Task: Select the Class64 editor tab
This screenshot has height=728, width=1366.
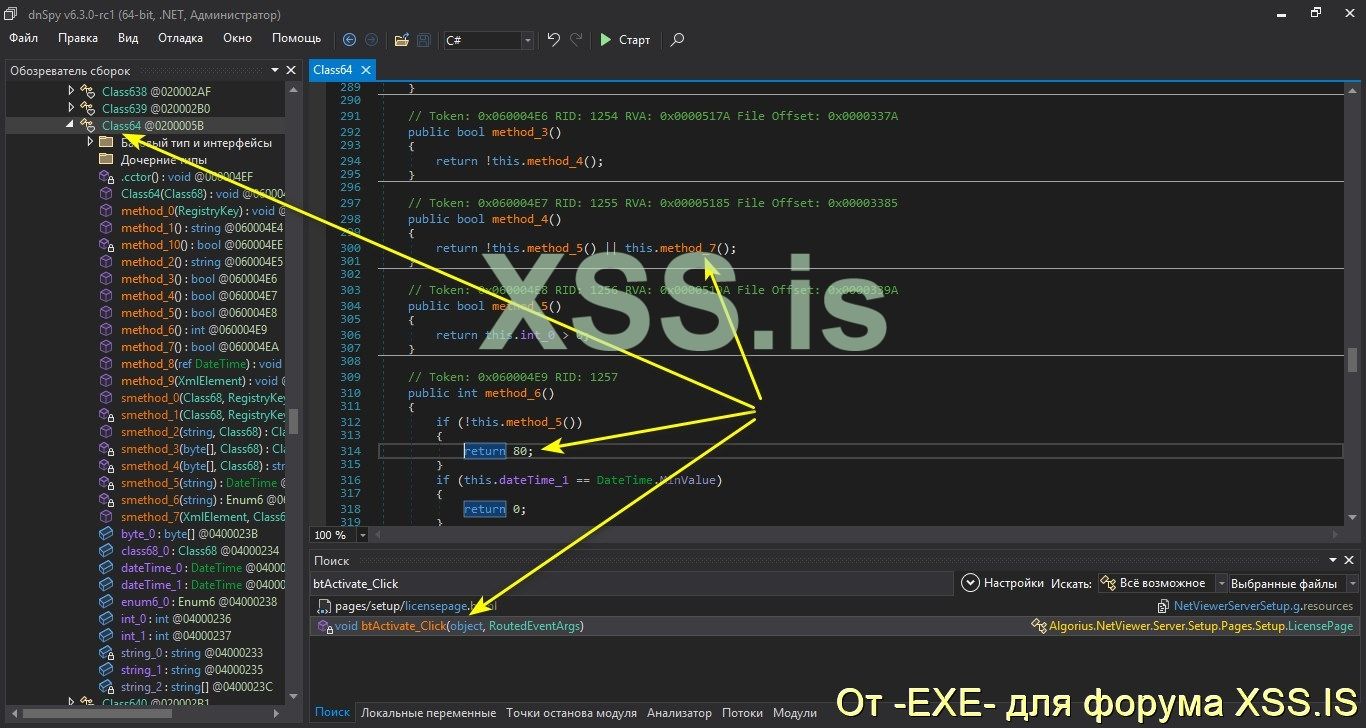Action: pyautogui.click(x=333, y=70)
